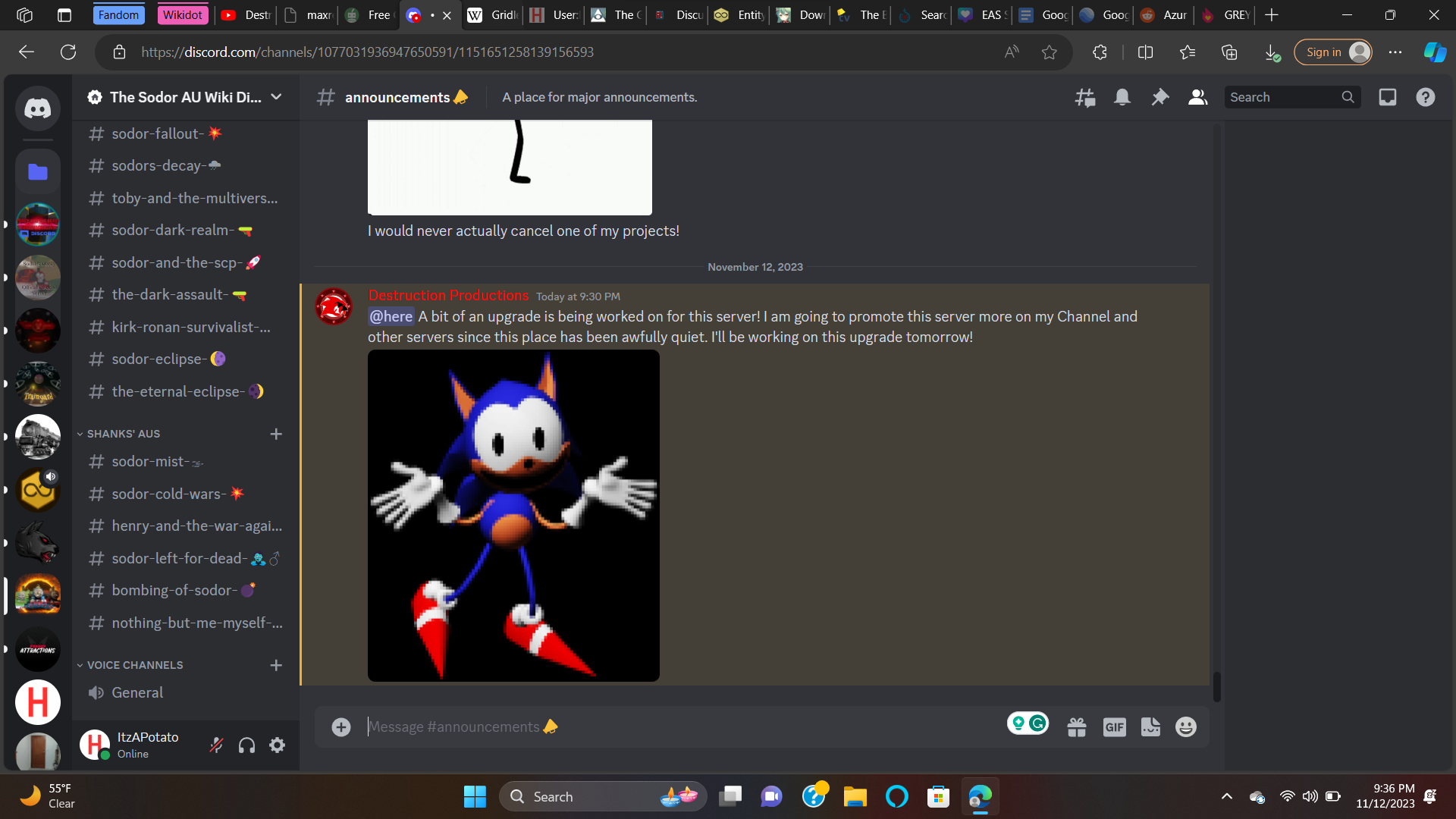Show hidden system tray icons
The width and height of the screenshot is (1456, 819).
tap(1227, 796)
